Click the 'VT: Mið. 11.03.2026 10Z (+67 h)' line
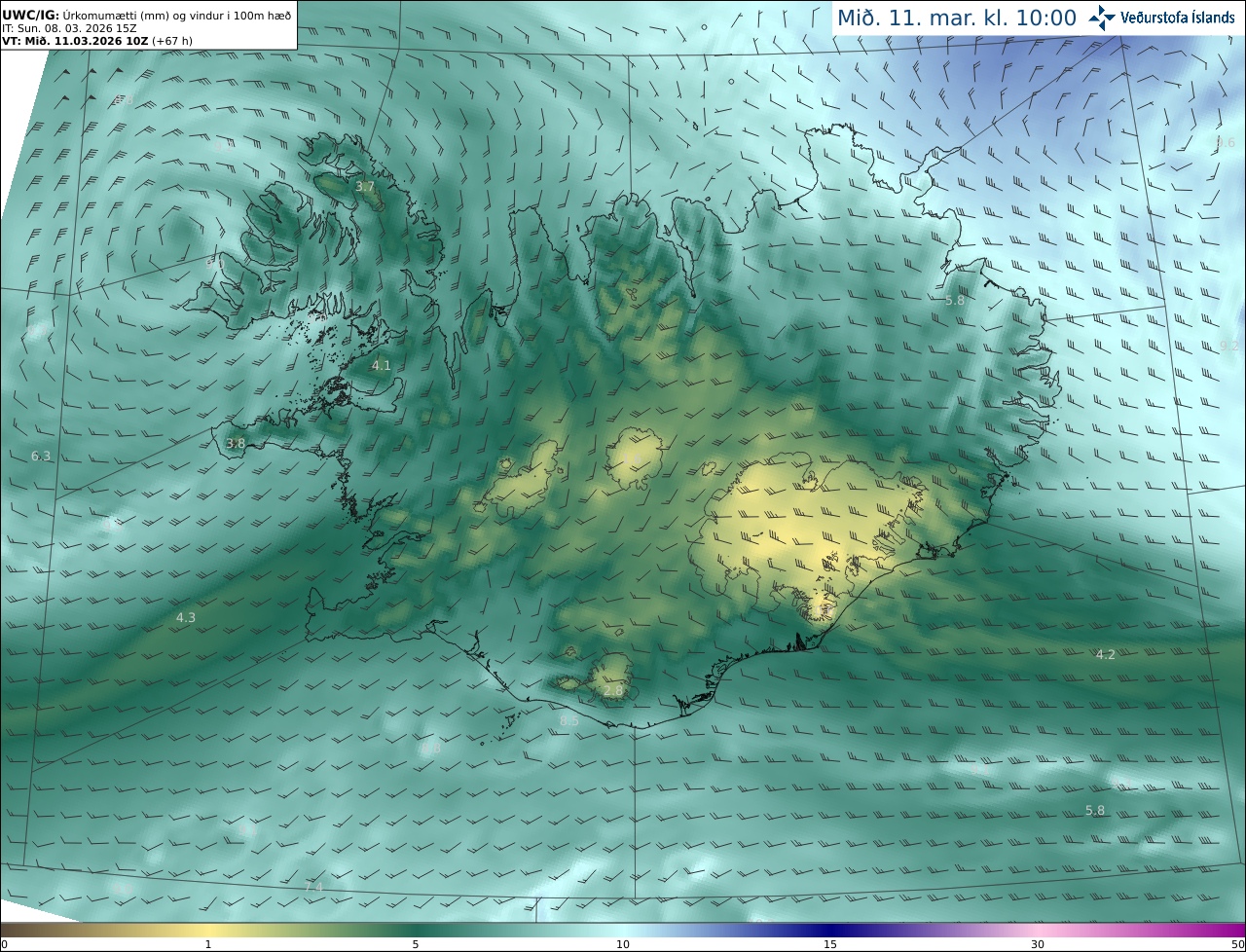The image size is (1246, 952). coord(97,42)
